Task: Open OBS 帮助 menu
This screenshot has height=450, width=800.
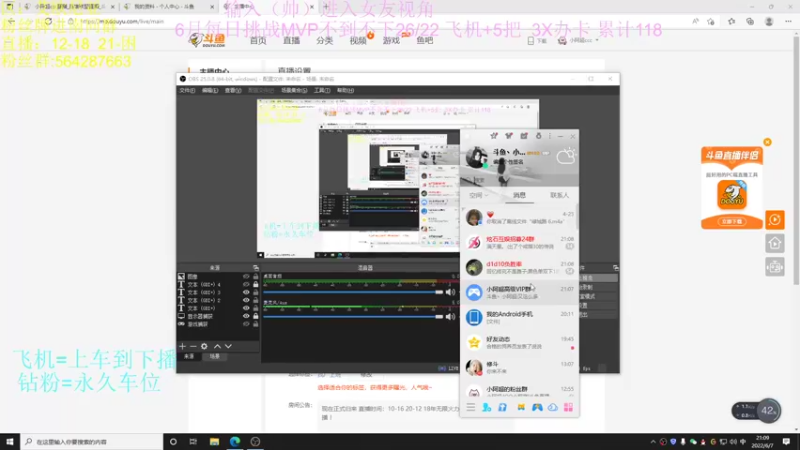Action: (x=345, y=90)
